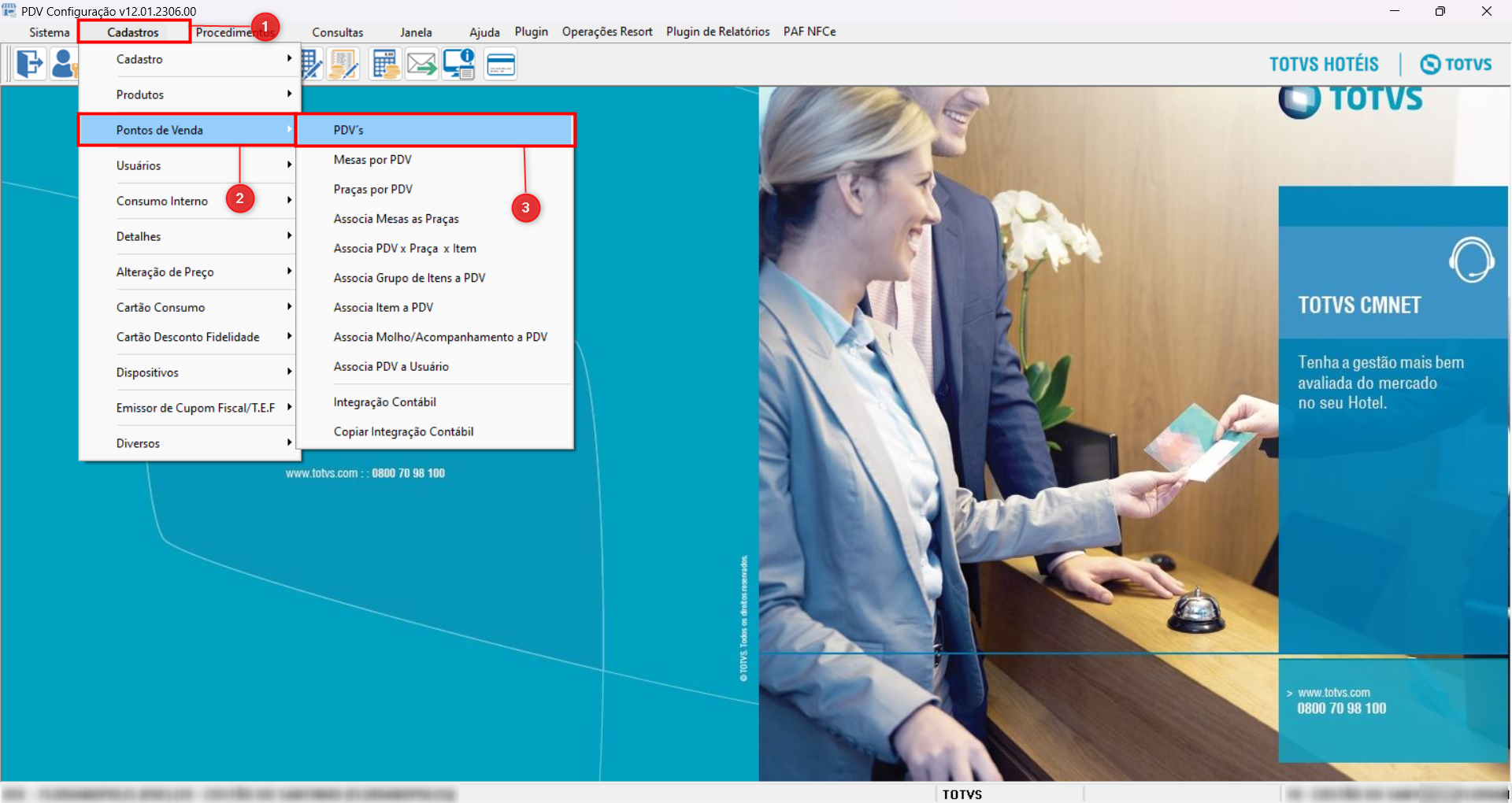The image size is (1512, 803).
Task: Open the Cartão Desconto Fidelidade menu entry
Action: (x=187, y=337)
